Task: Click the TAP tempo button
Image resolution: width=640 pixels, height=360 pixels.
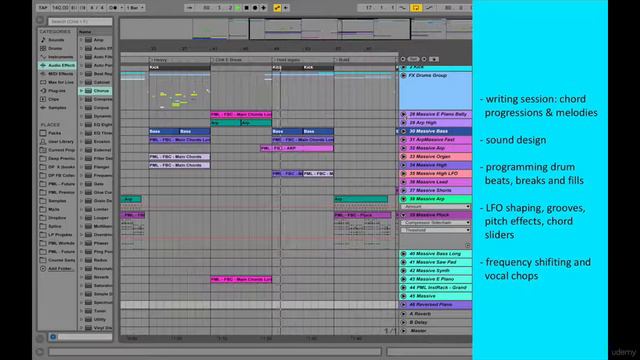Action: (x=43, y=8)
